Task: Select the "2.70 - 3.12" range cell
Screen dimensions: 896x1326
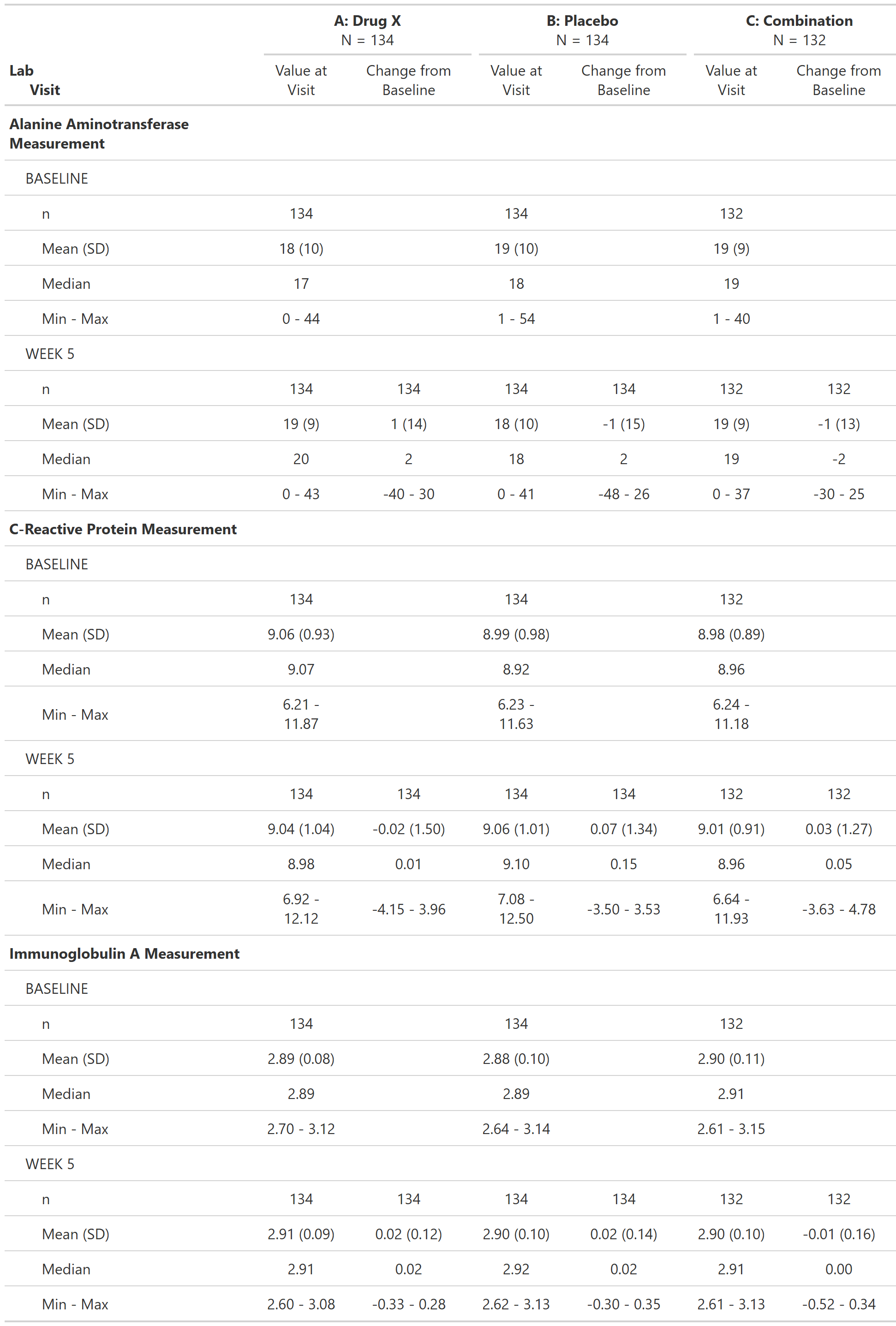Action: point(301,1129)
